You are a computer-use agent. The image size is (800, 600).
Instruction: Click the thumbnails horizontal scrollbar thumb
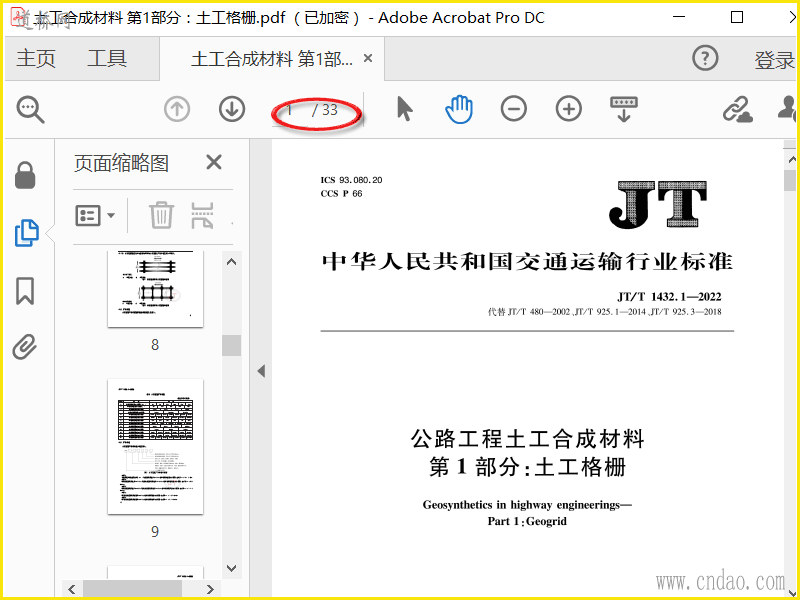pos(132,588)
